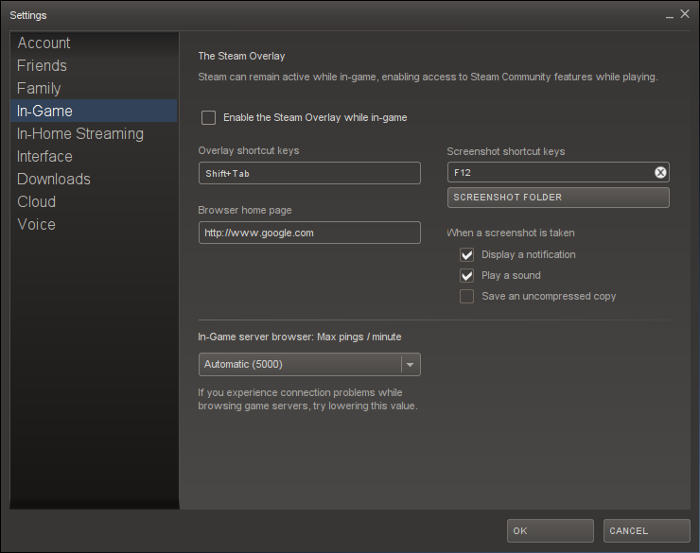
Task: Open the Friends settings section
Action: [94, 66]
